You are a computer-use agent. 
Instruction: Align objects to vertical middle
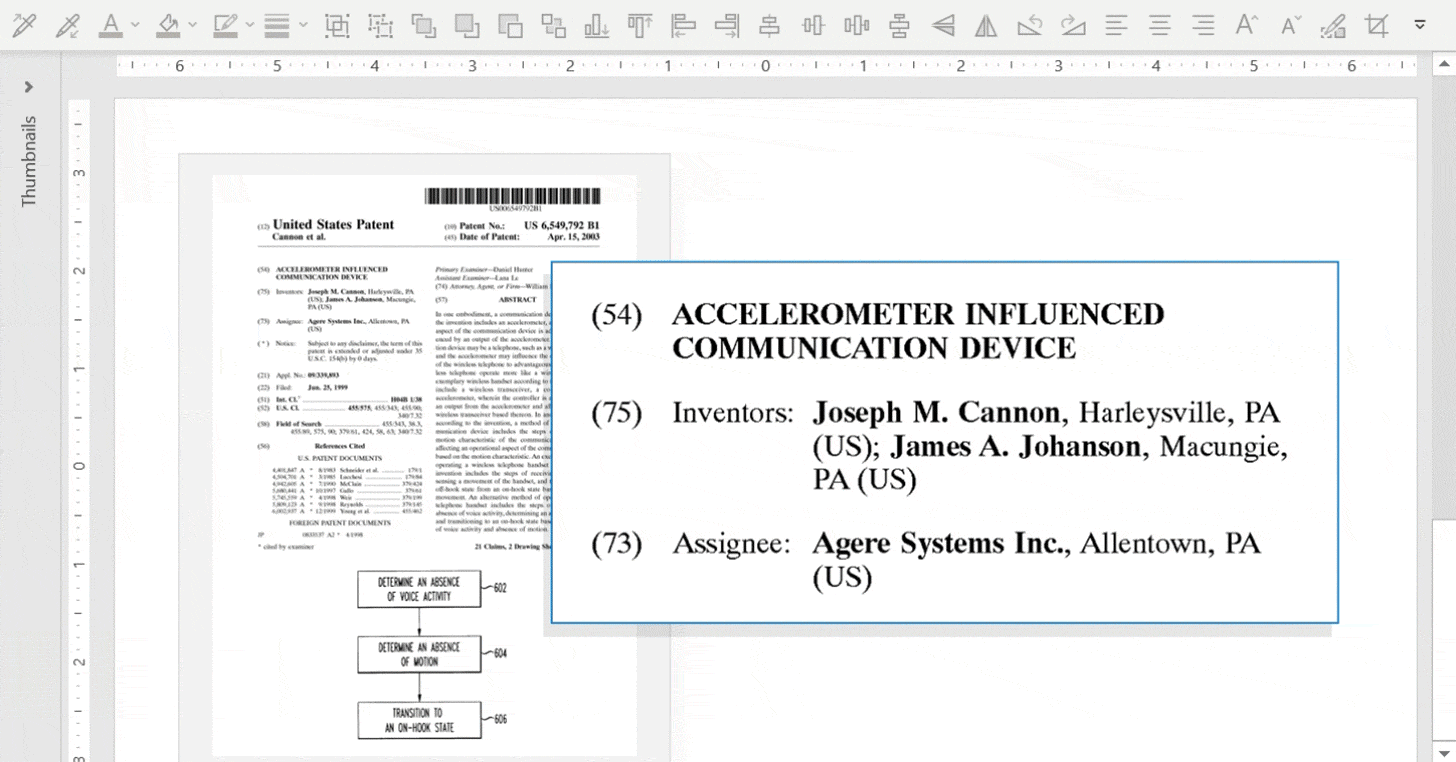[813, 25]
